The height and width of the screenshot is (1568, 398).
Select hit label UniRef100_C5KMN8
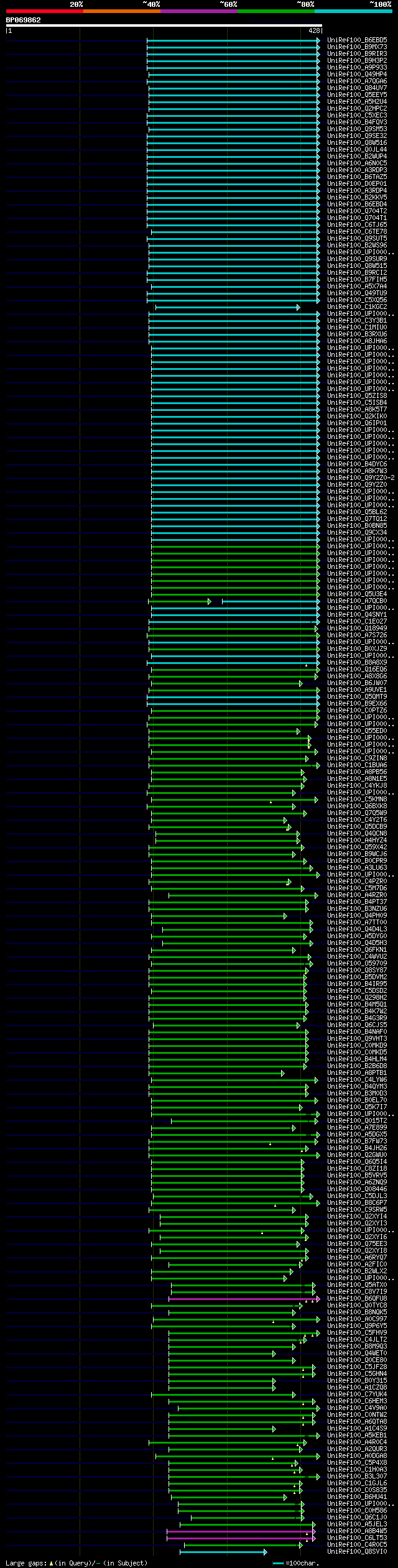pyautogui.click(x=357, y=800)
